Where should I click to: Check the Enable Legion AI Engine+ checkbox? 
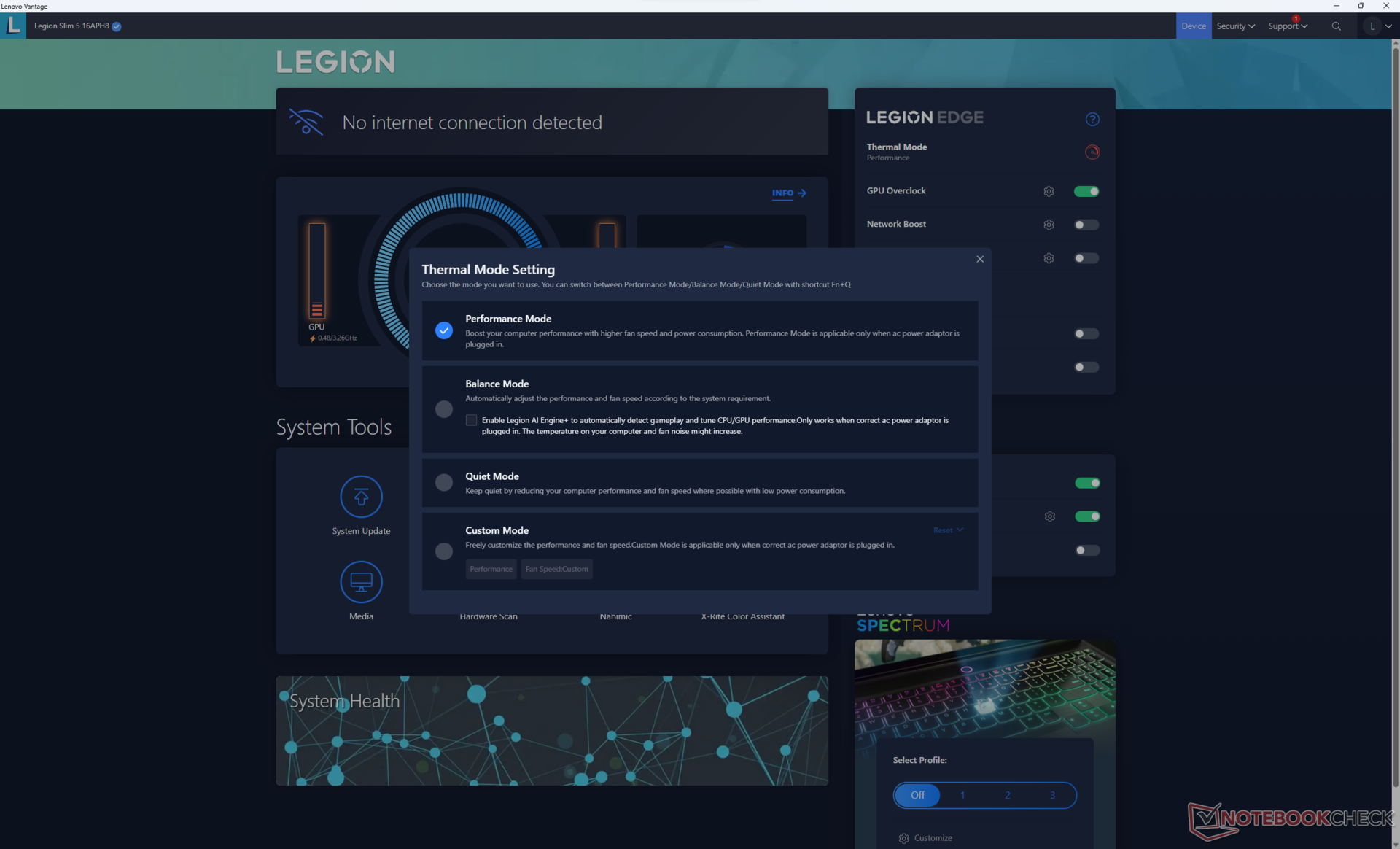pos(471,420)
